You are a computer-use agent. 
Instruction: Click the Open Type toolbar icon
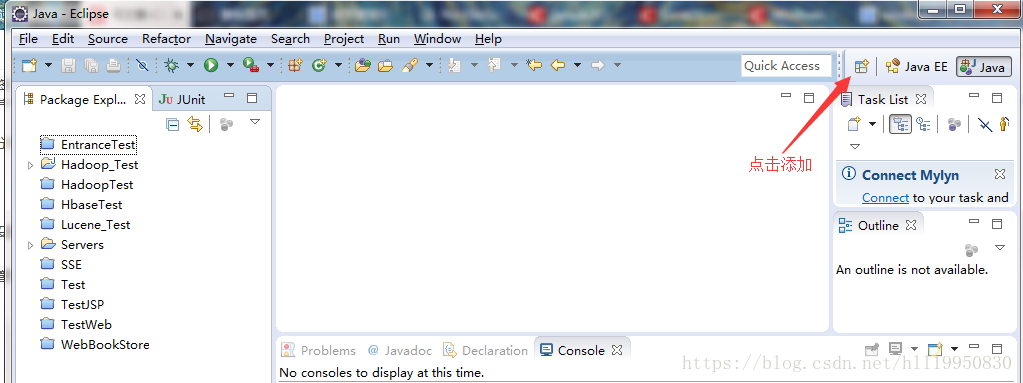coord(363,65)
